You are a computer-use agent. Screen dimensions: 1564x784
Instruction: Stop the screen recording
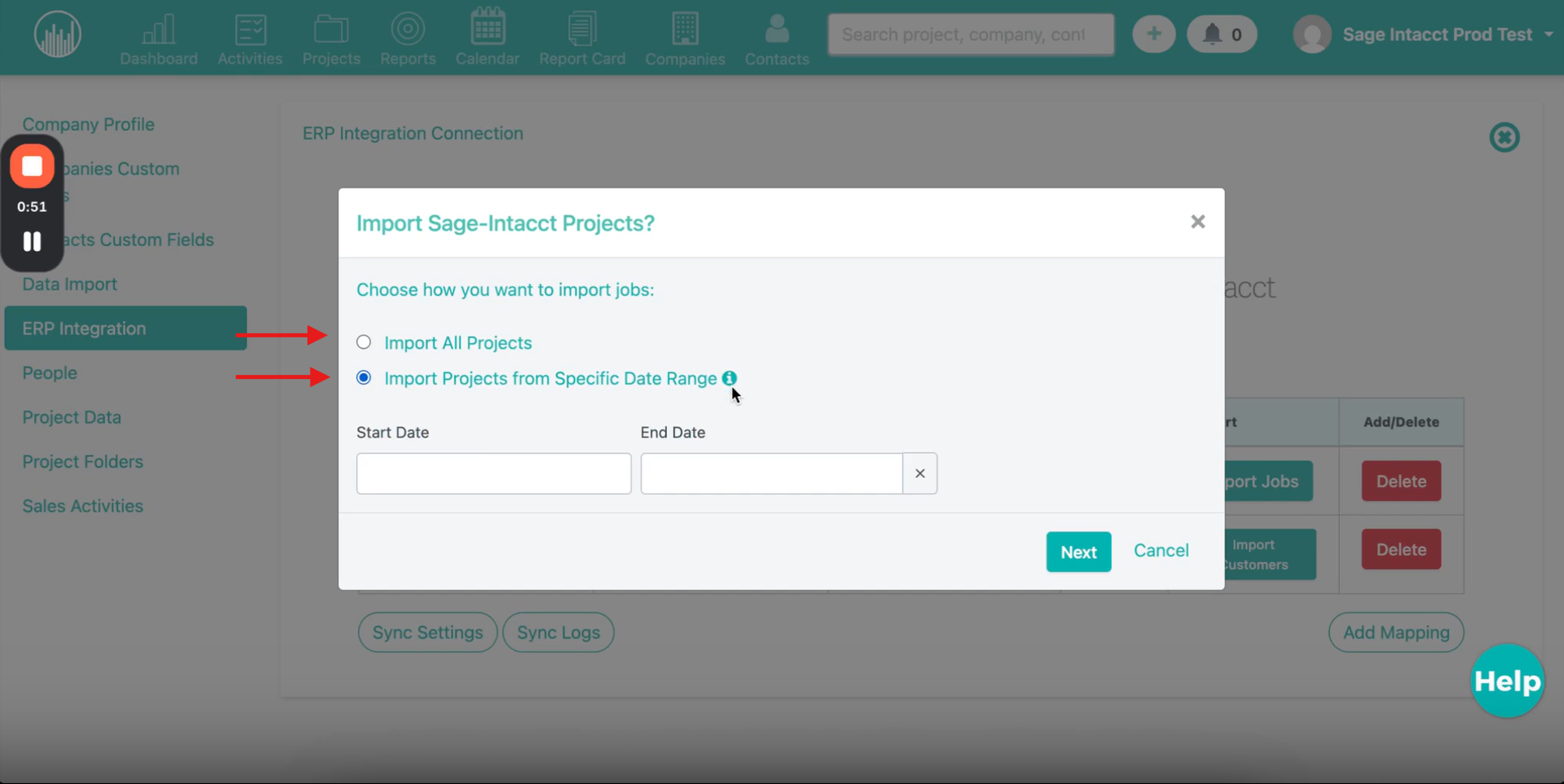(x=32, y=166)
